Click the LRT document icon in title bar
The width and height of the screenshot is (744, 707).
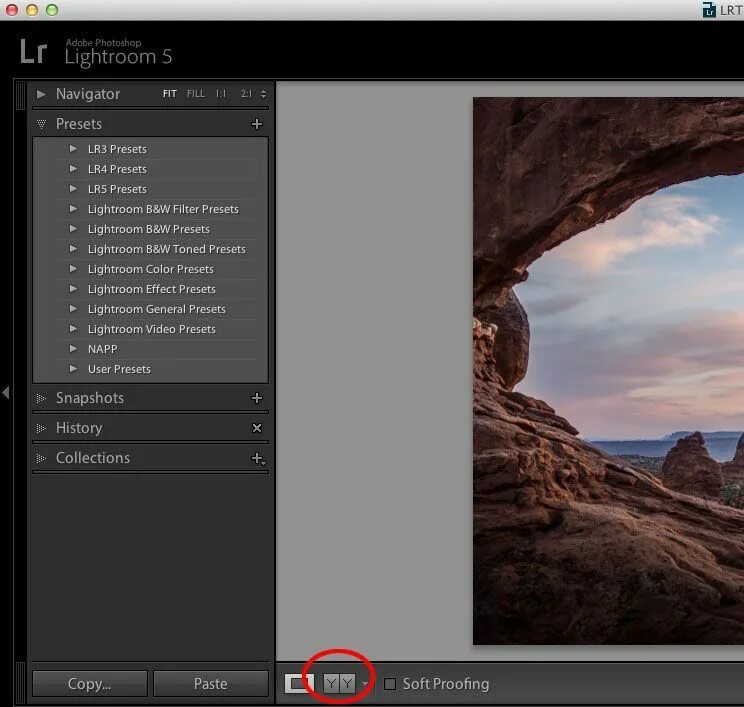(x=709, y=10)
